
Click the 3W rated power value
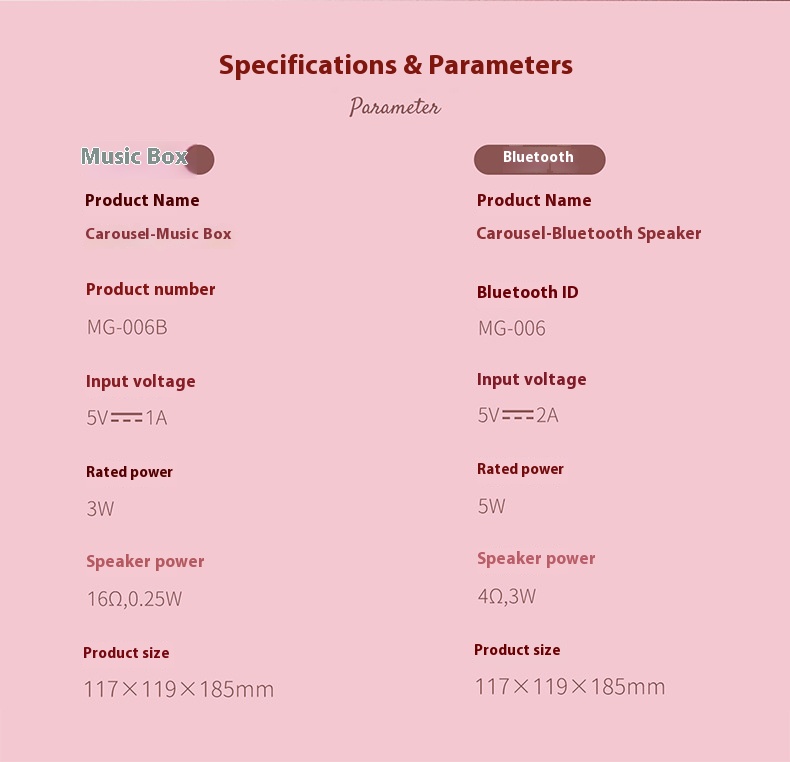click(100, 508)
